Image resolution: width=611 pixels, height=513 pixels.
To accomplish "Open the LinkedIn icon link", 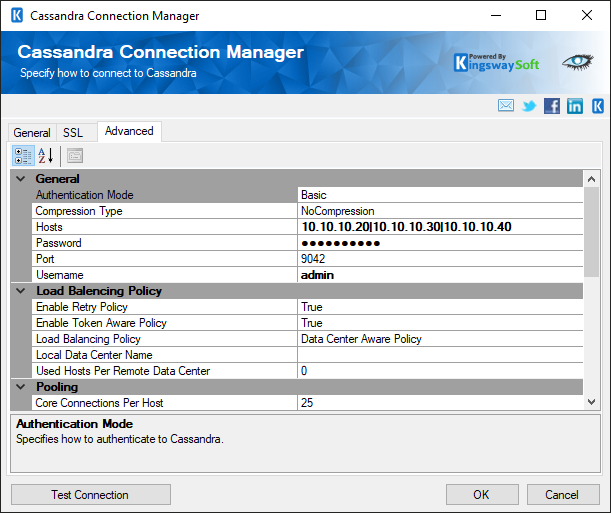I will click(x=575, y=106).
